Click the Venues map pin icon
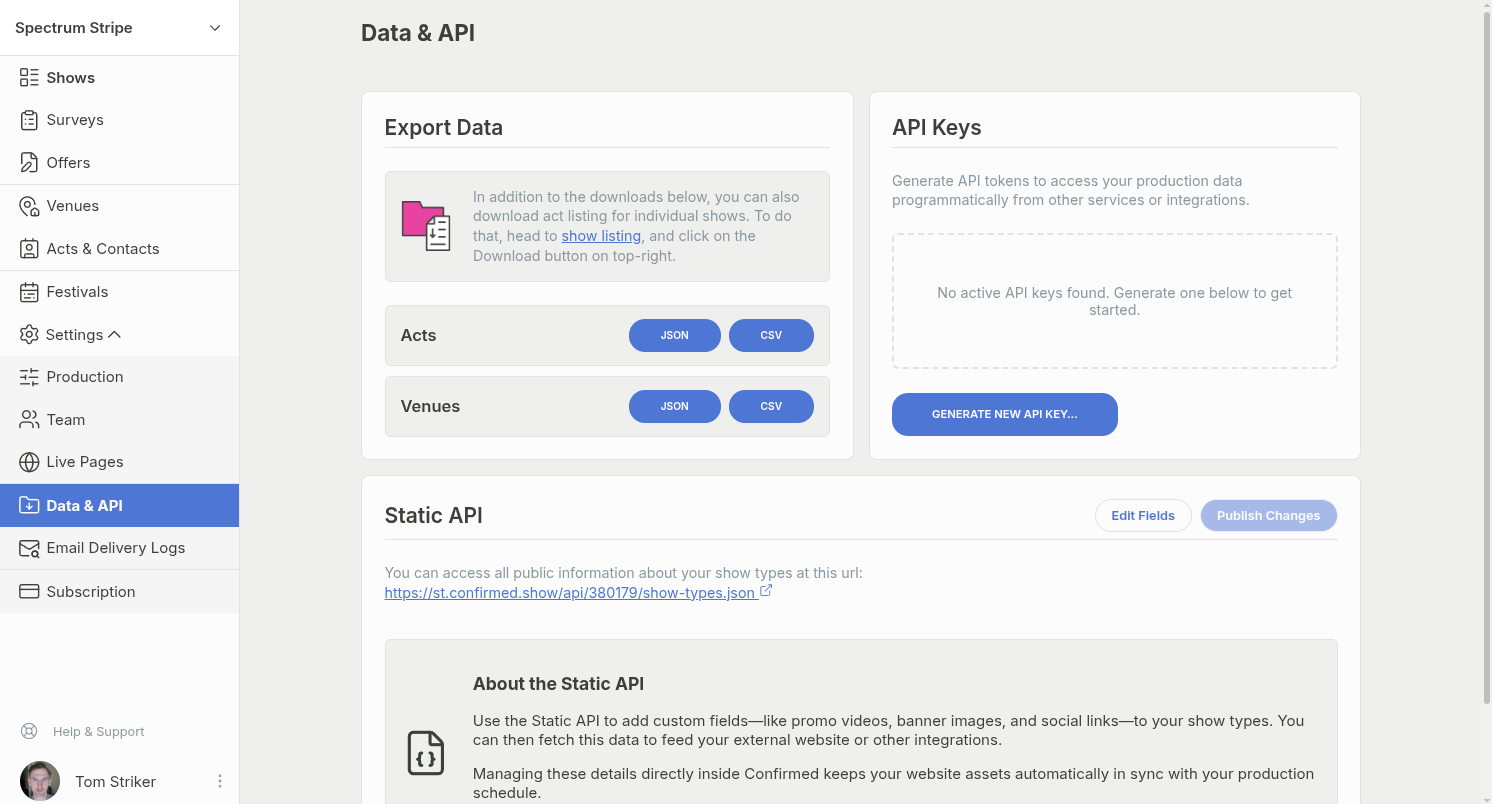This screenshot has height=804, width=1492. (x=29, y=206)
